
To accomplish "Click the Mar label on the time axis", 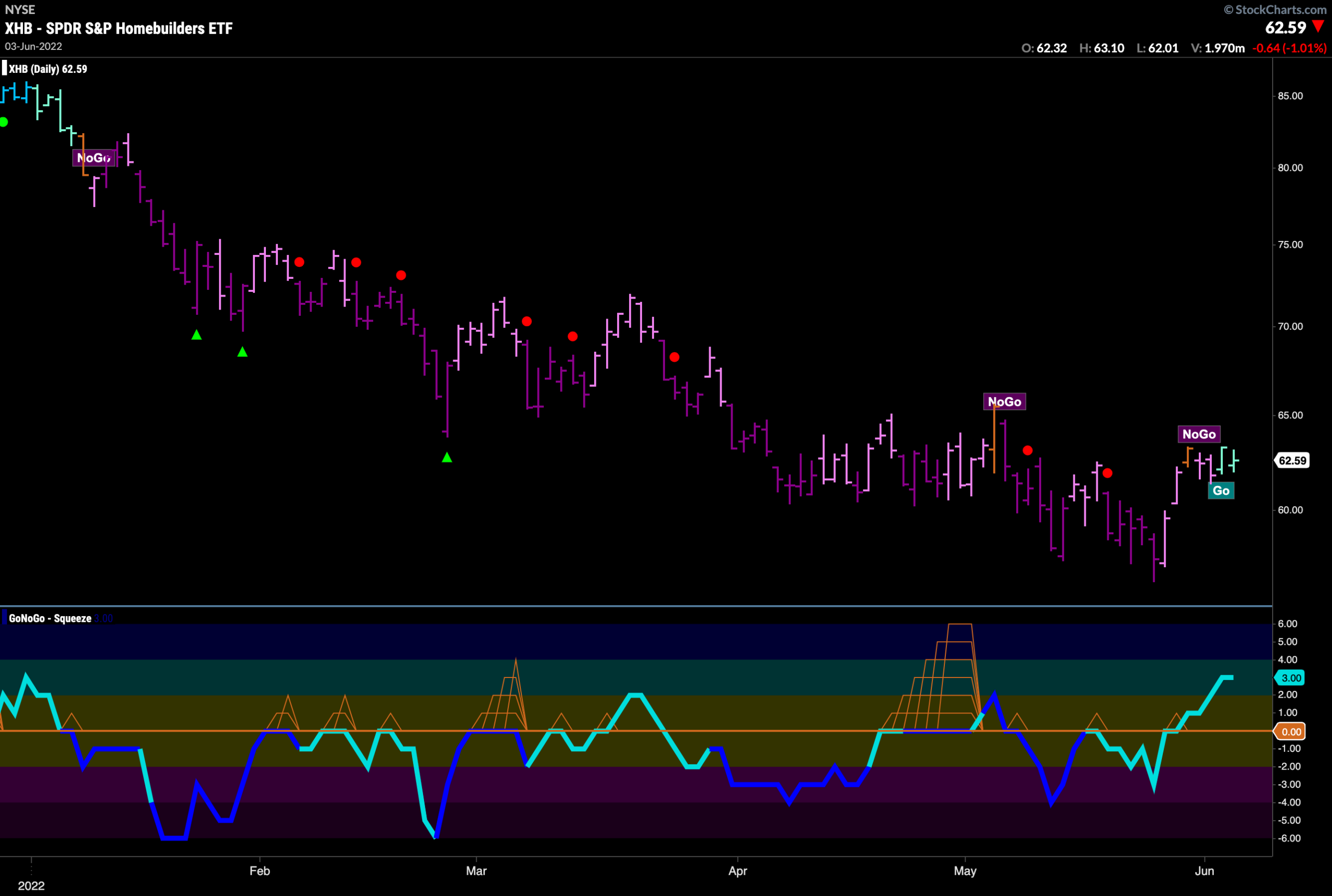I will click(476, 871).
